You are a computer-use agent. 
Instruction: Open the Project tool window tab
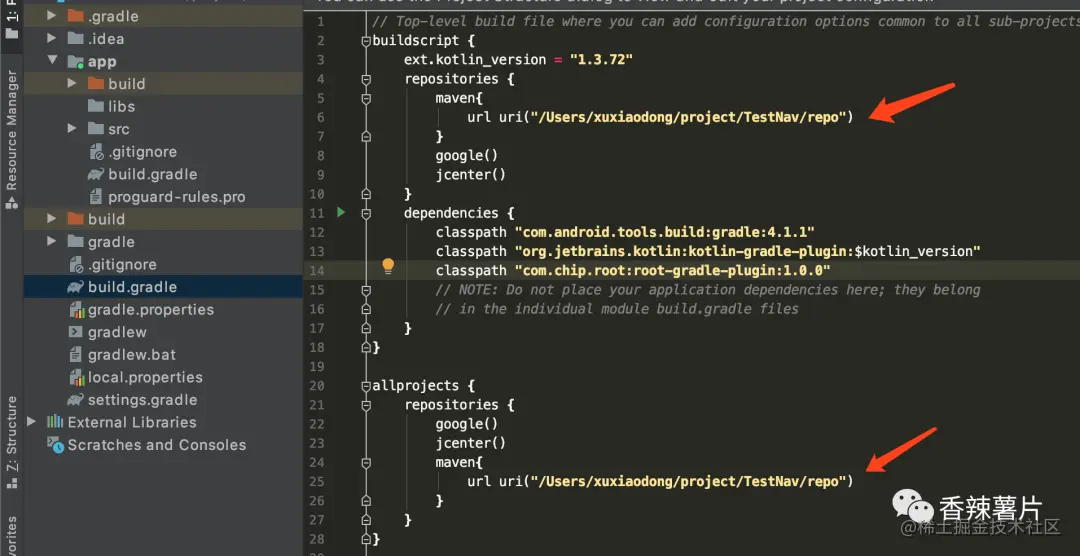[11, 21]
